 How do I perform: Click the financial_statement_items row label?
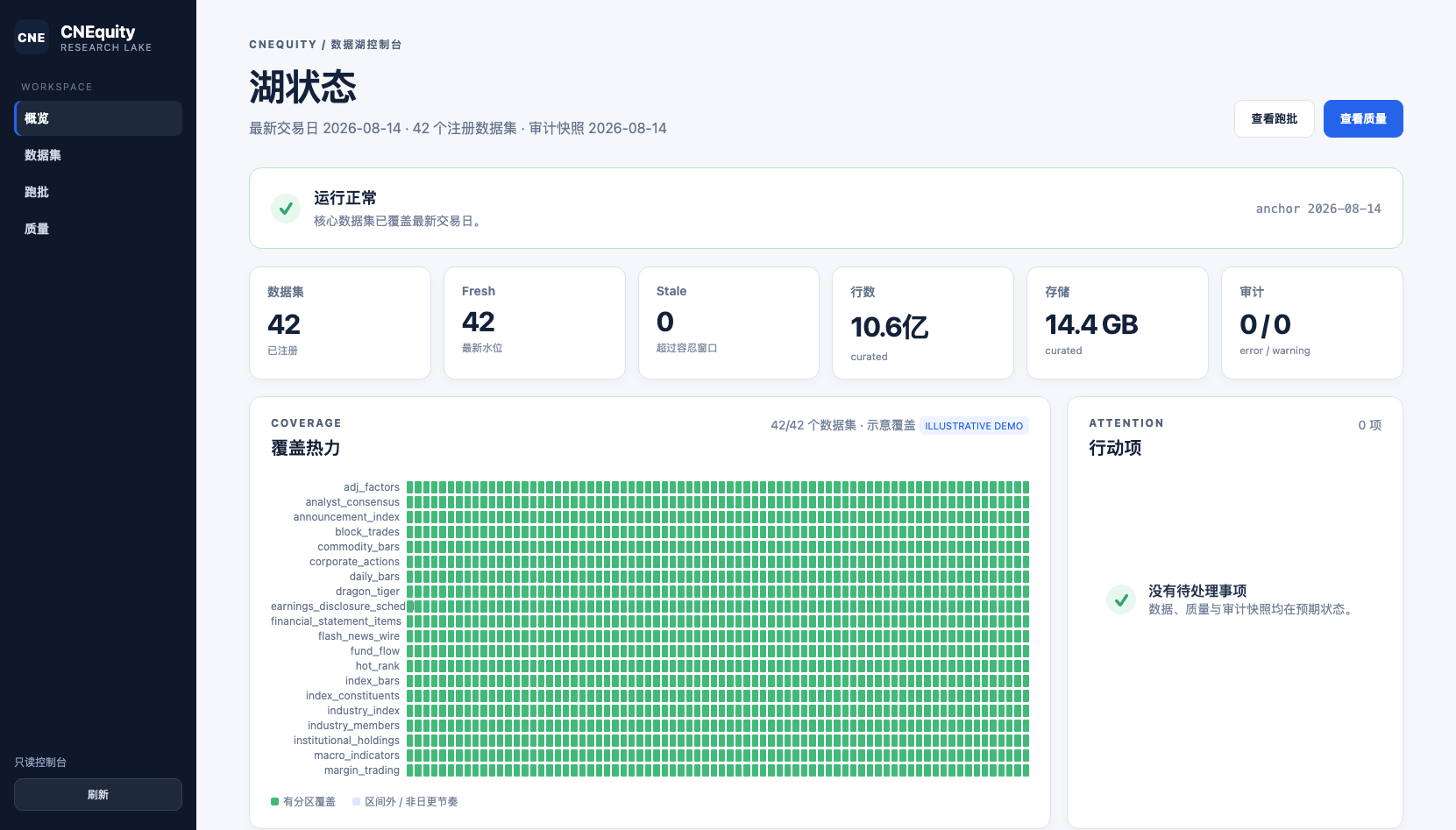(336, 621)
